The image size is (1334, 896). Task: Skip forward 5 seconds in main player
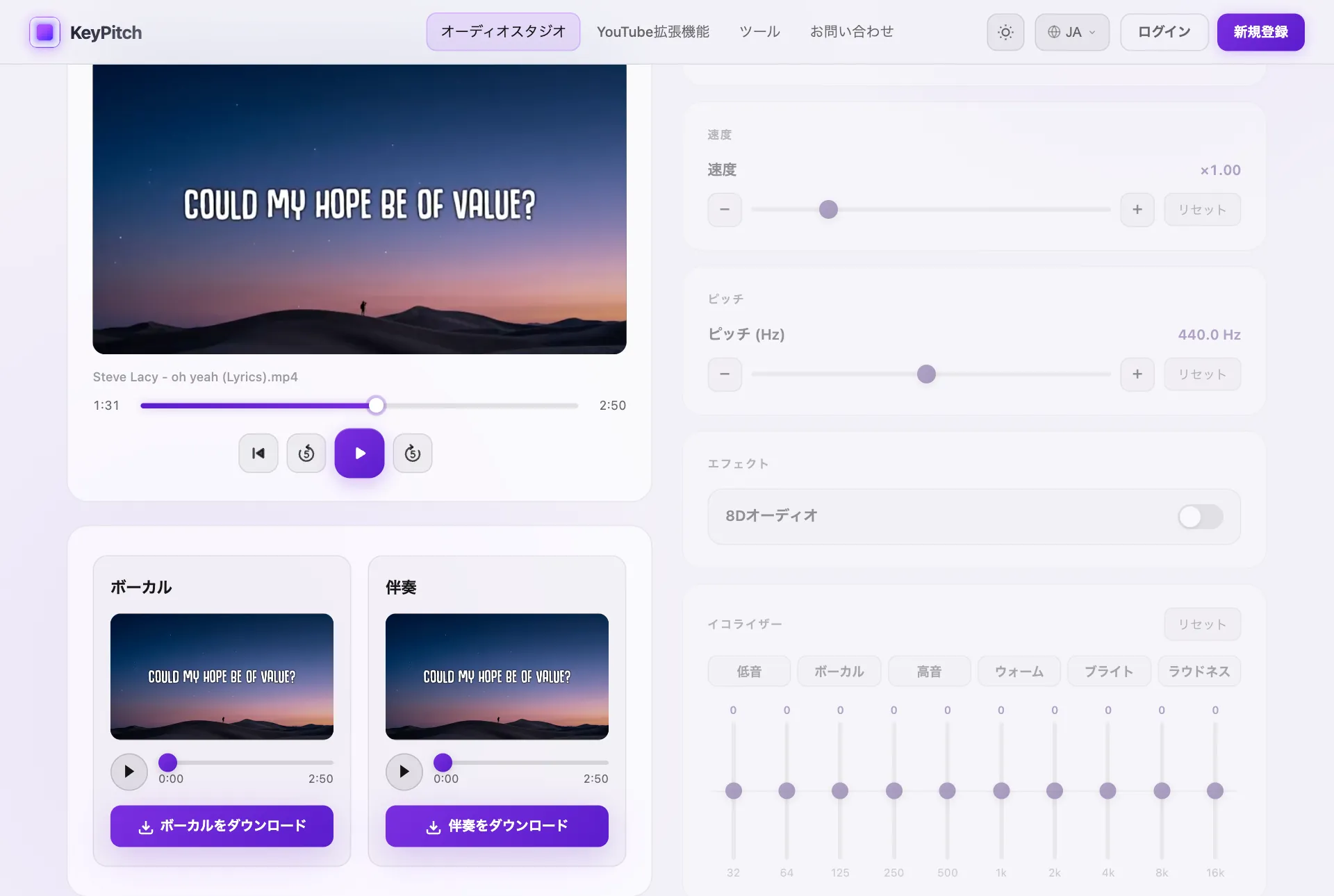(x=413, y=454)
